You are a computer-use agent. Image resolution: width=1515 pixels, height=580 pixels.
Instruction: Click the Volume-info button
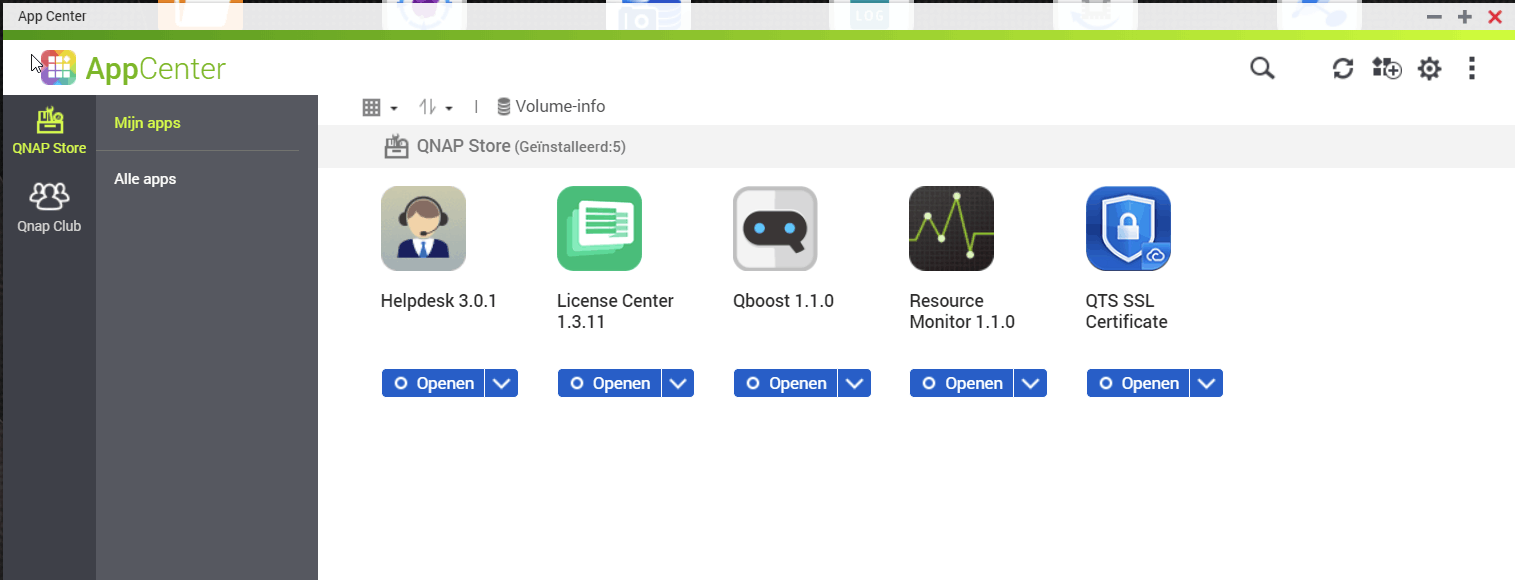click(x=551, y=107)
